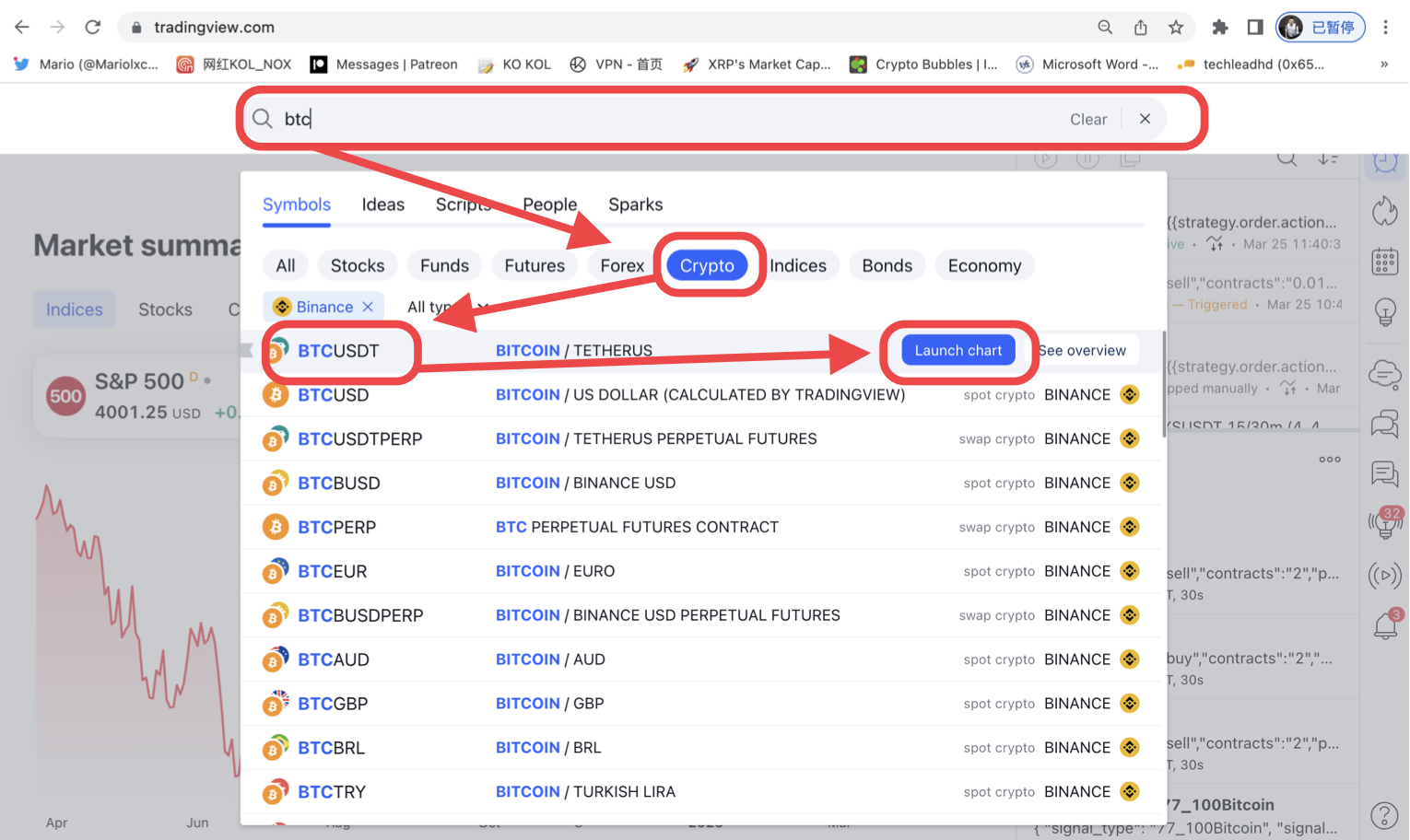The width and height of the screenshot is (1410, 840).
Task: Switch to the Sparks tab
Action: (635, 204)
